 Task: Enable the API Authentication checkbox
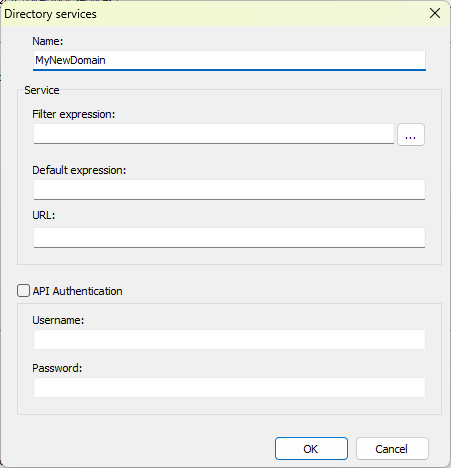(23, 291)
